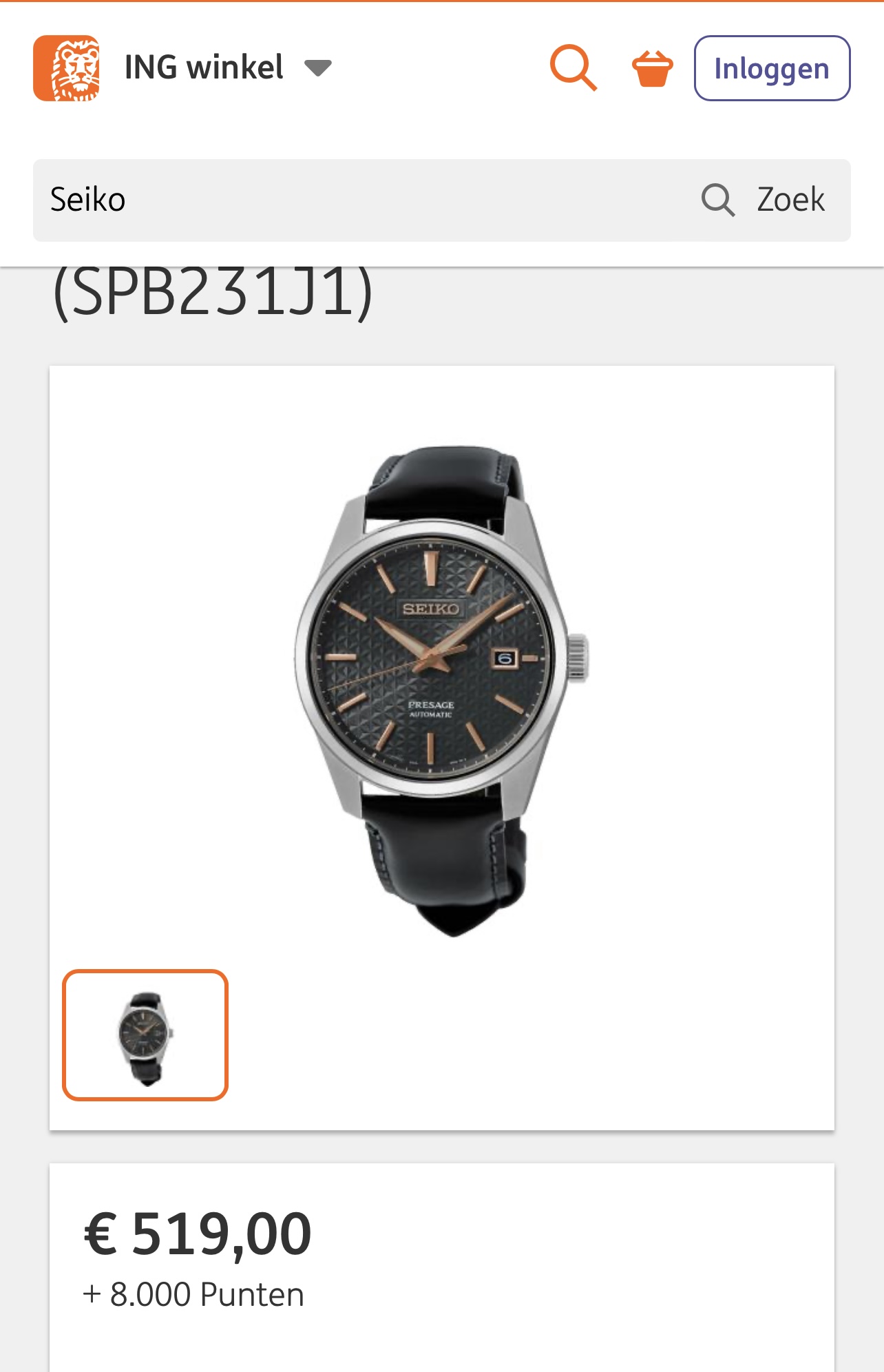Tap the orange search icon in header
Screen dimensions: 884x1372
click(x=573, y=68)
